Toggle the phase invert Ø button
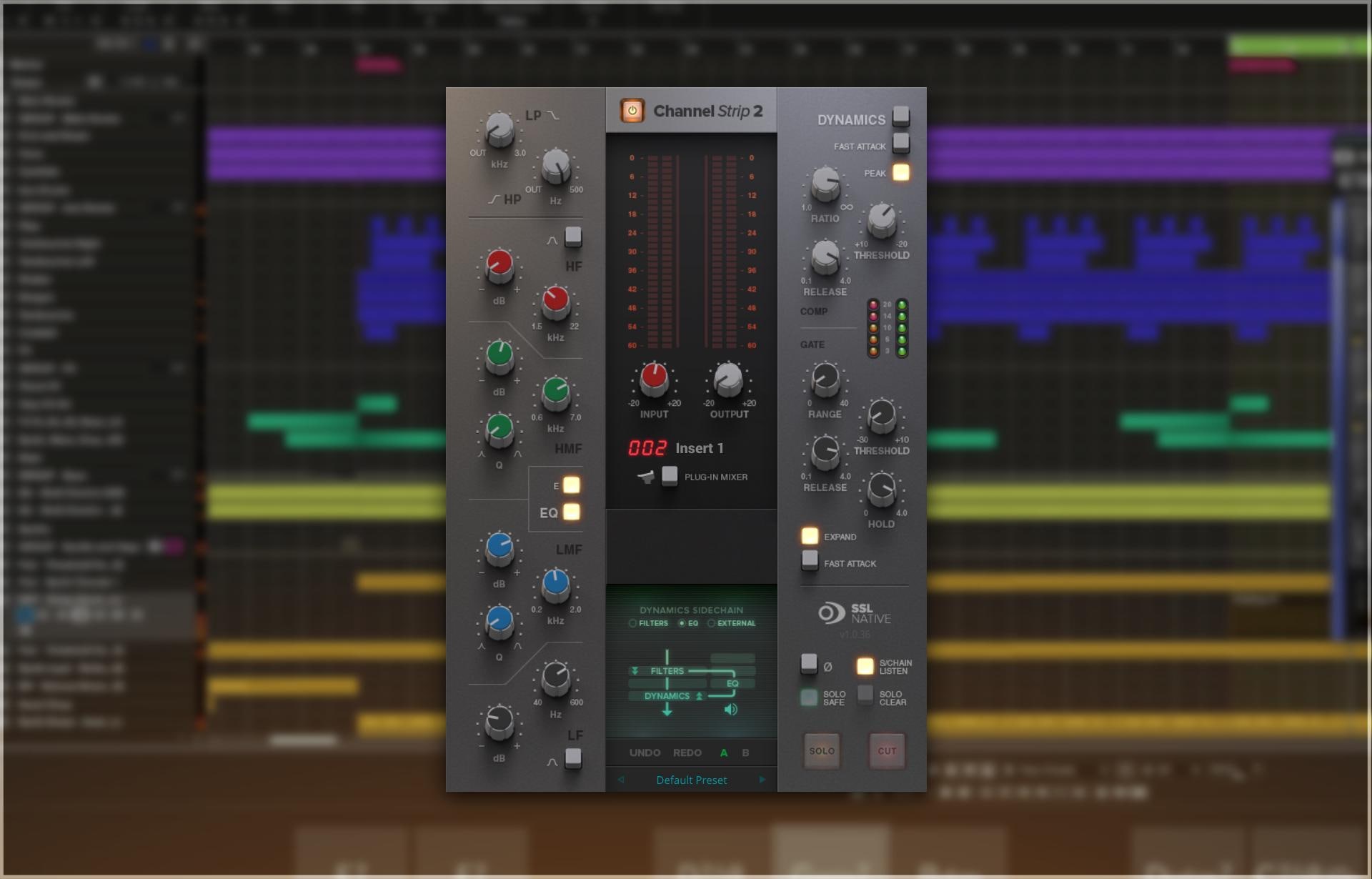1372x879 pixels. tap(809, 663)
